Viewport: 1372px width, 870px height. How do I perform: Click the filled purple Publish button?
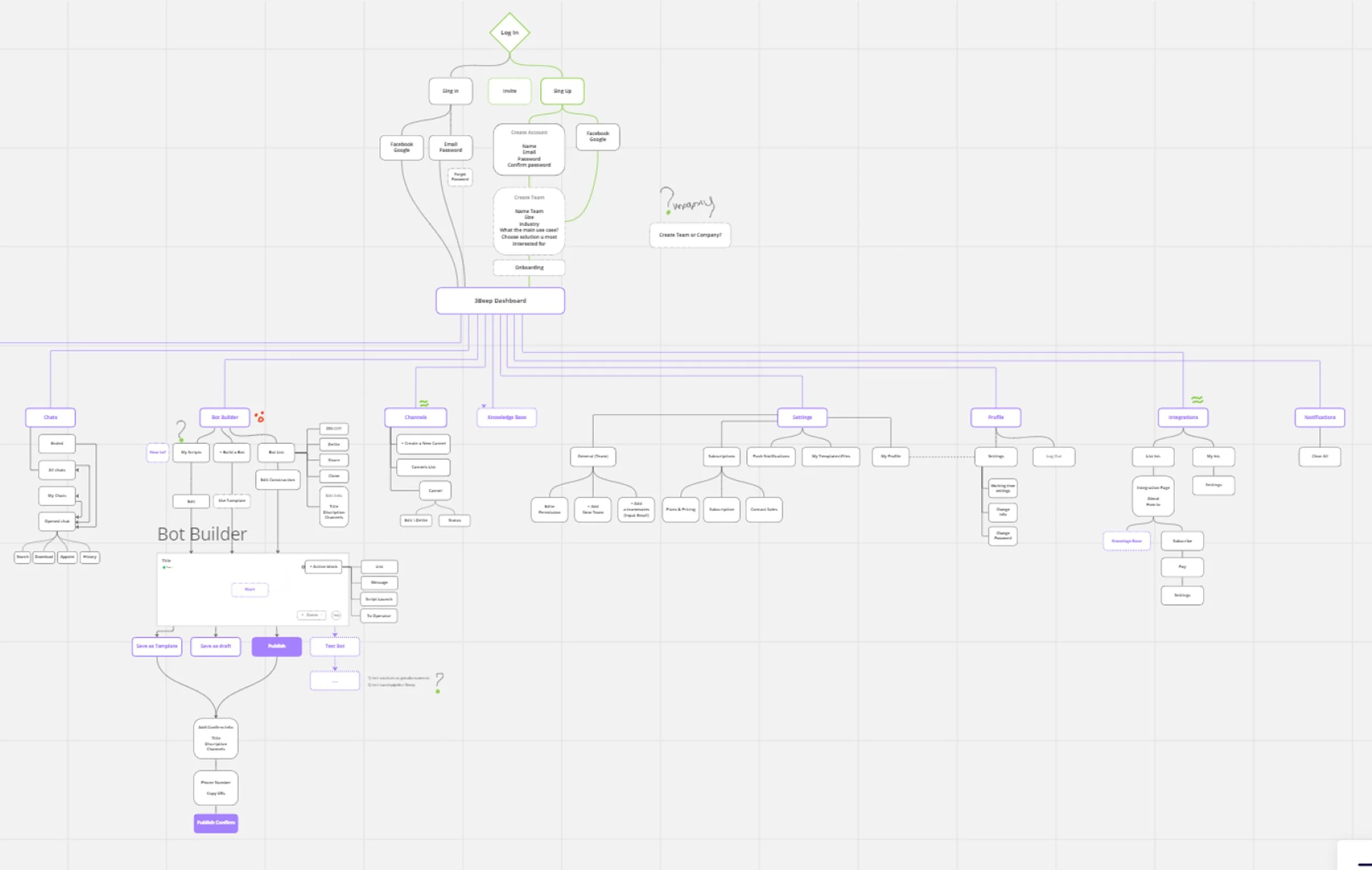click(x=277, y=646)
